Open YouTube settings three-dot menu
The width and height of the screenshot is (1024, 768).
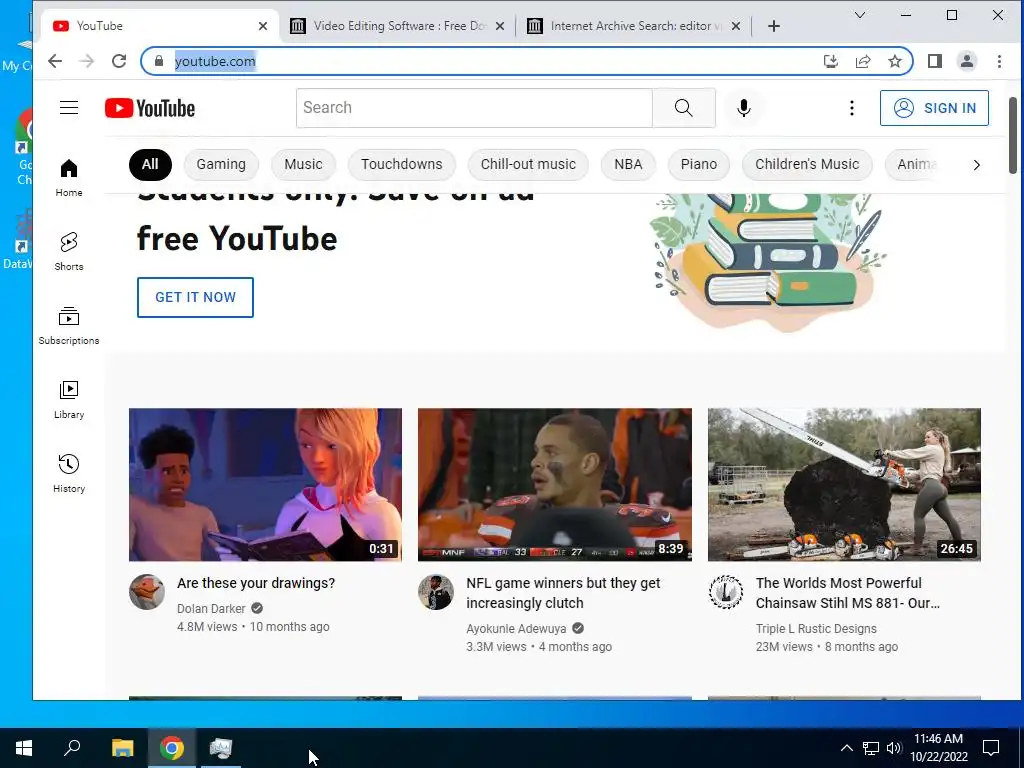click(x=852, y=108)
